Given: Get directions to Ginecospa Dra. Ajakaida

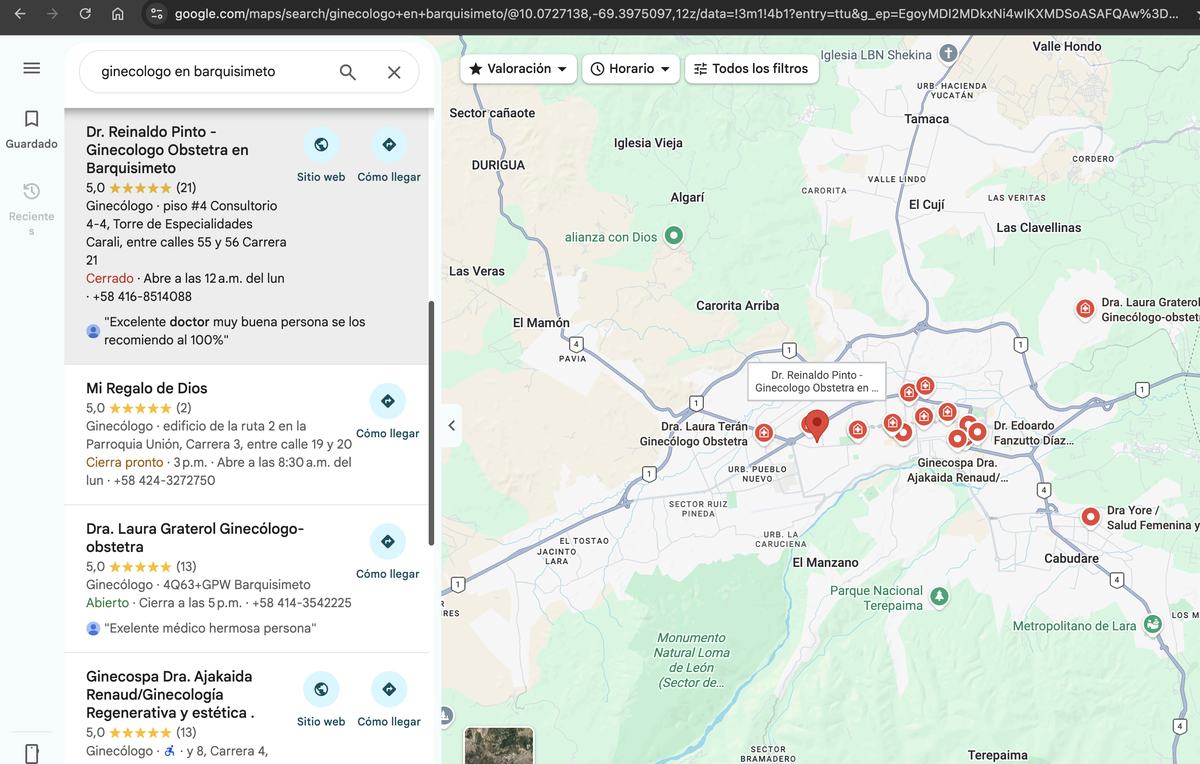Looking at the screenshot, I should click(389, 699).
